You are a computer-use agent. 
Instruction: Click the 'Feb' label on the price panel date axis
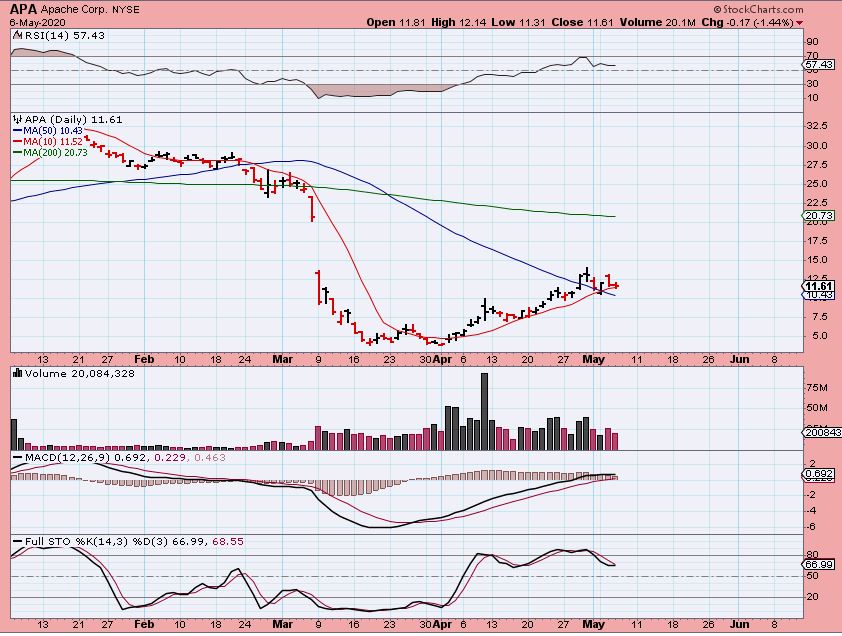[x=144, y=359]
